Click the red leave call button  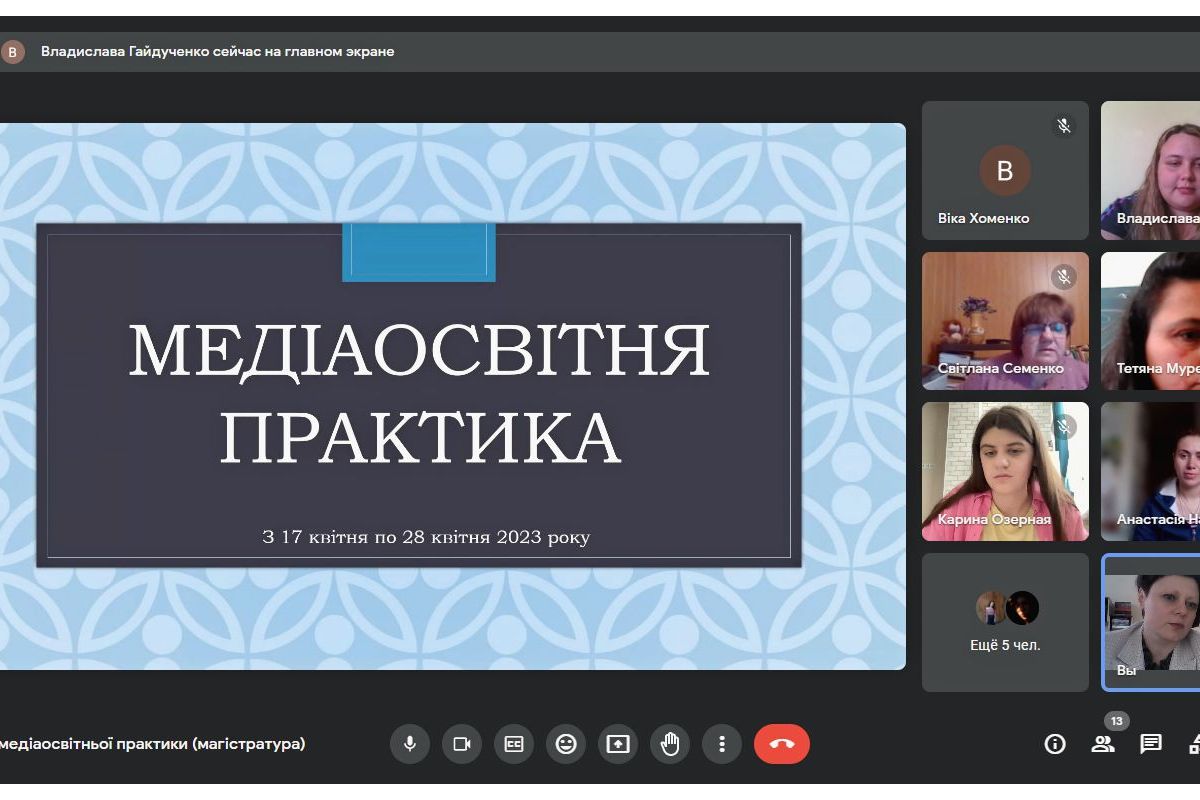(x=781, y=744)
